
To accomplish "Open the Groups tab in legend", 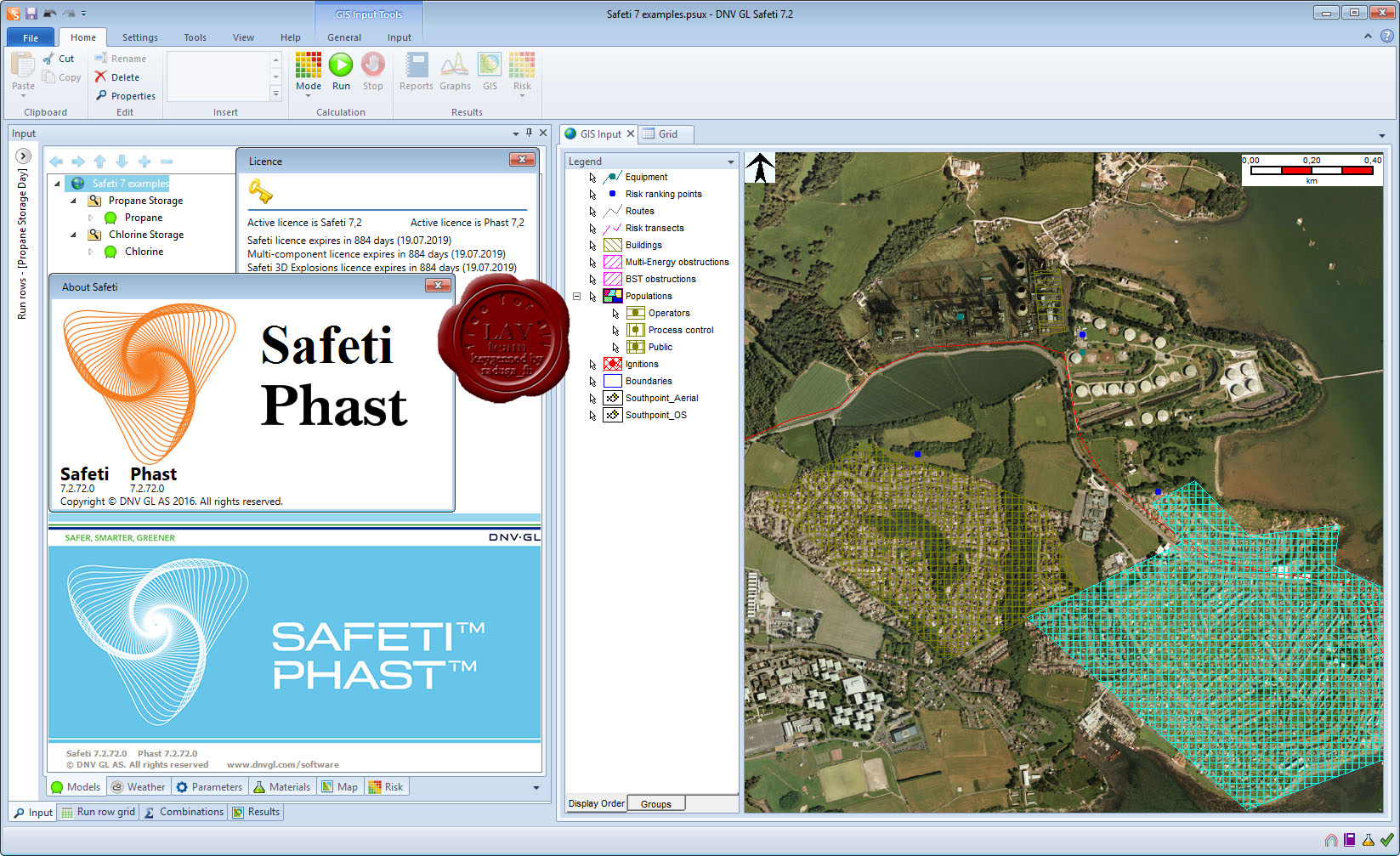I will [x=655, y=803].
